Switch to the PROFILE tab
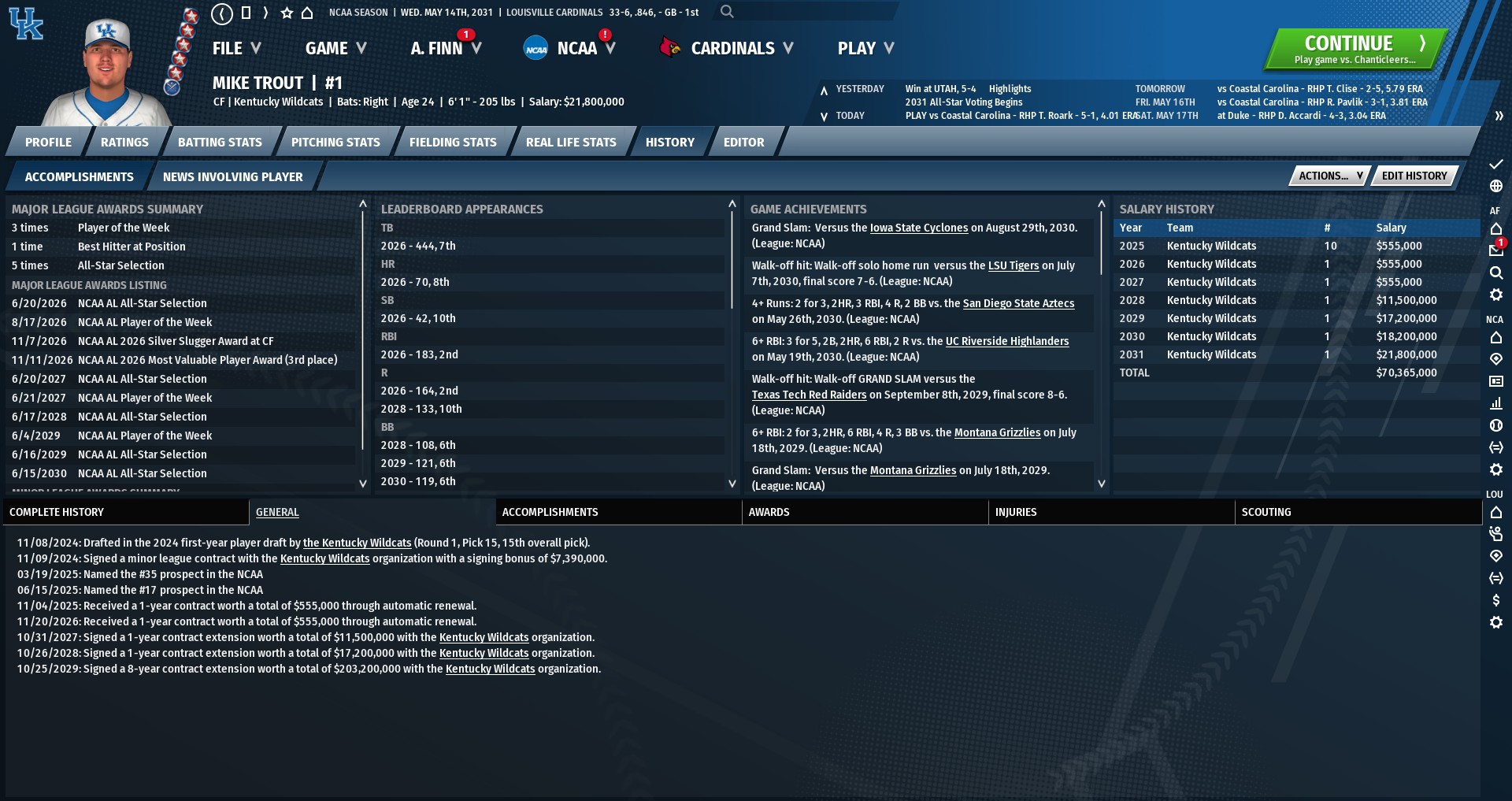The image size is (1512, 801). [48, 143]
